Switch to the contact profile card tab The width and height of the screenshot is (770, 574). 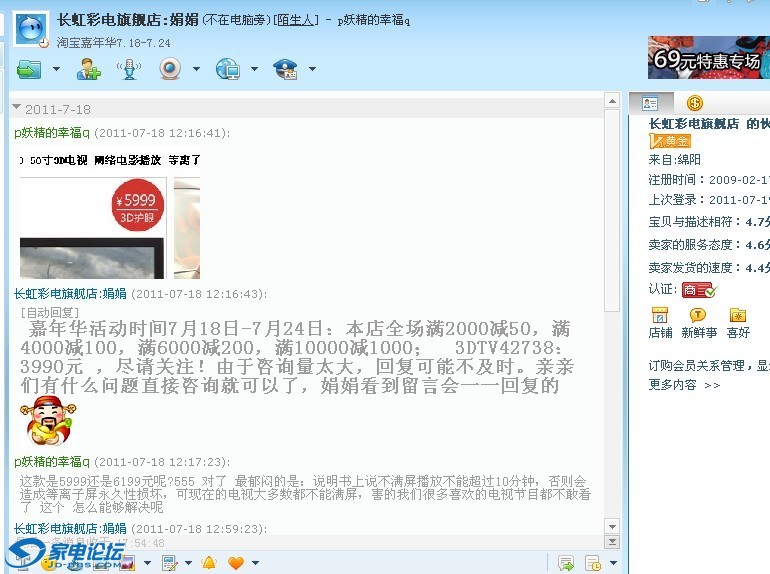(x=650, y=103)
